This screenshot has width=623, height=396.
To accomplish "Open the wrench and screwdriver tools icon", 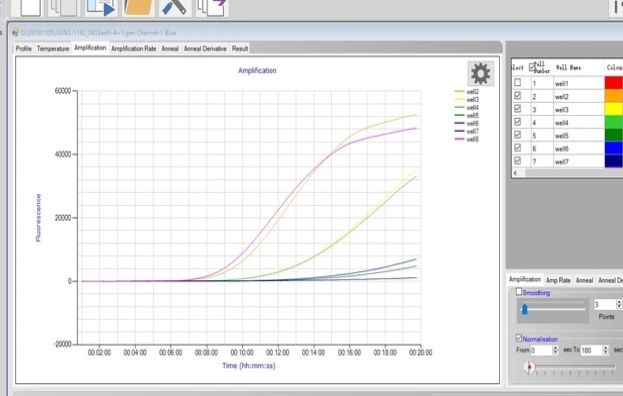I will [175, 7].
